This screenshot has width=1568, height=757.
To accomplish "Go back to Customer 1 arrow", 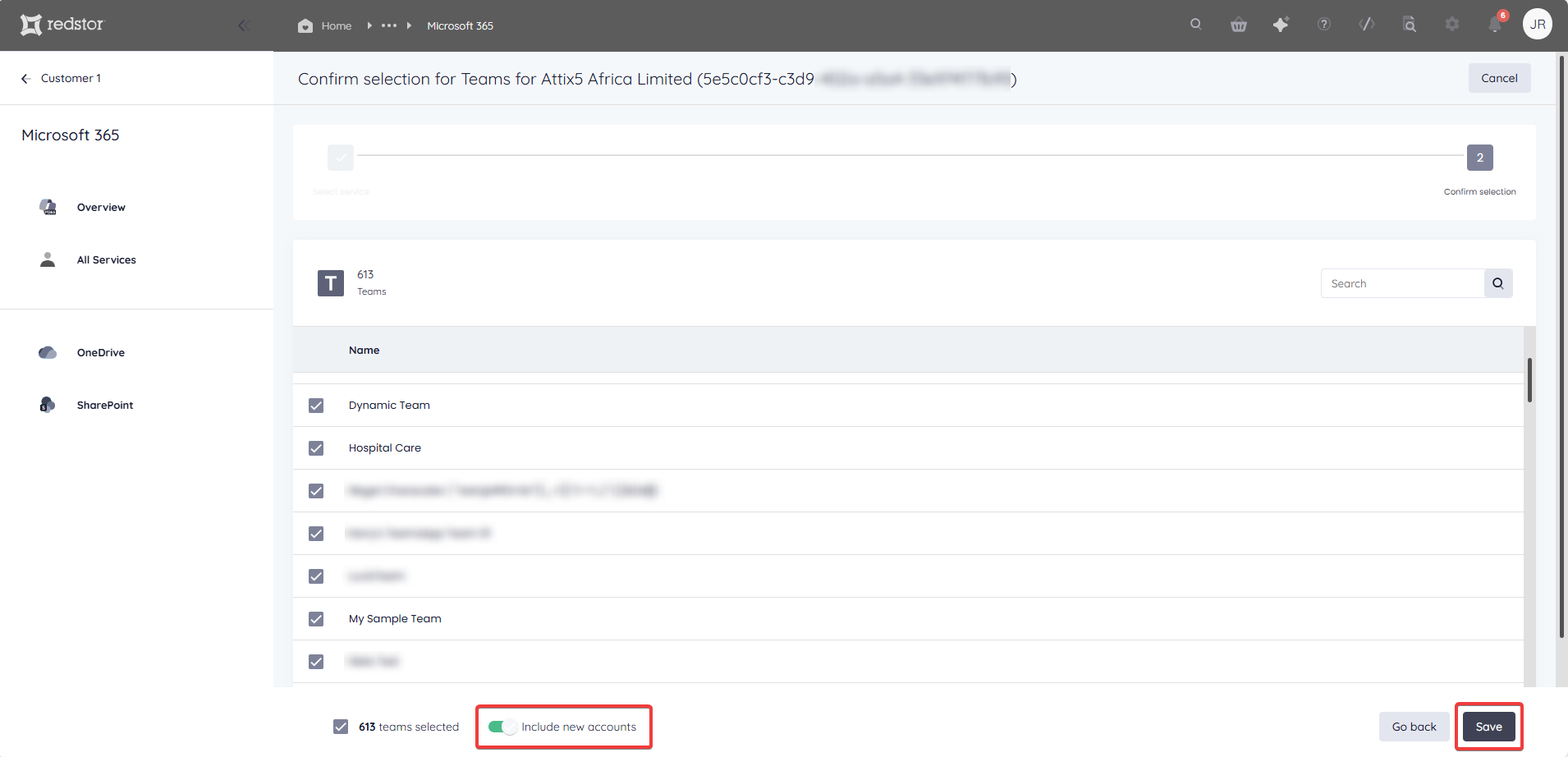I will (x=25, y=79).
